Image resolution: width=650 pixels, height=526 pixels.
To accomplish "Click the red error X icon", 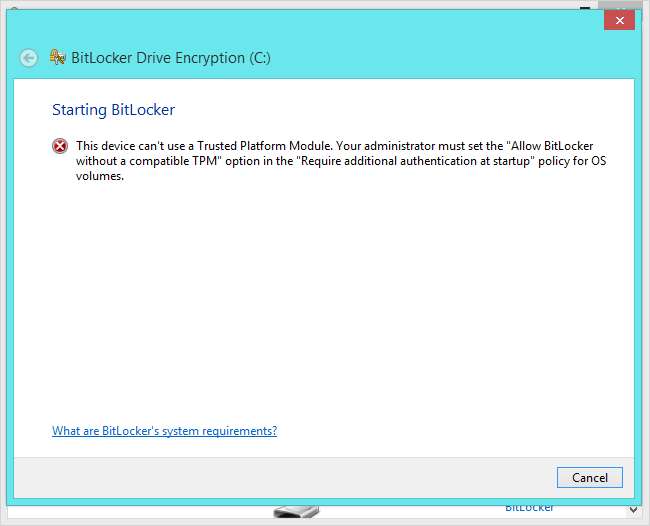I will [x=60, y=146].
